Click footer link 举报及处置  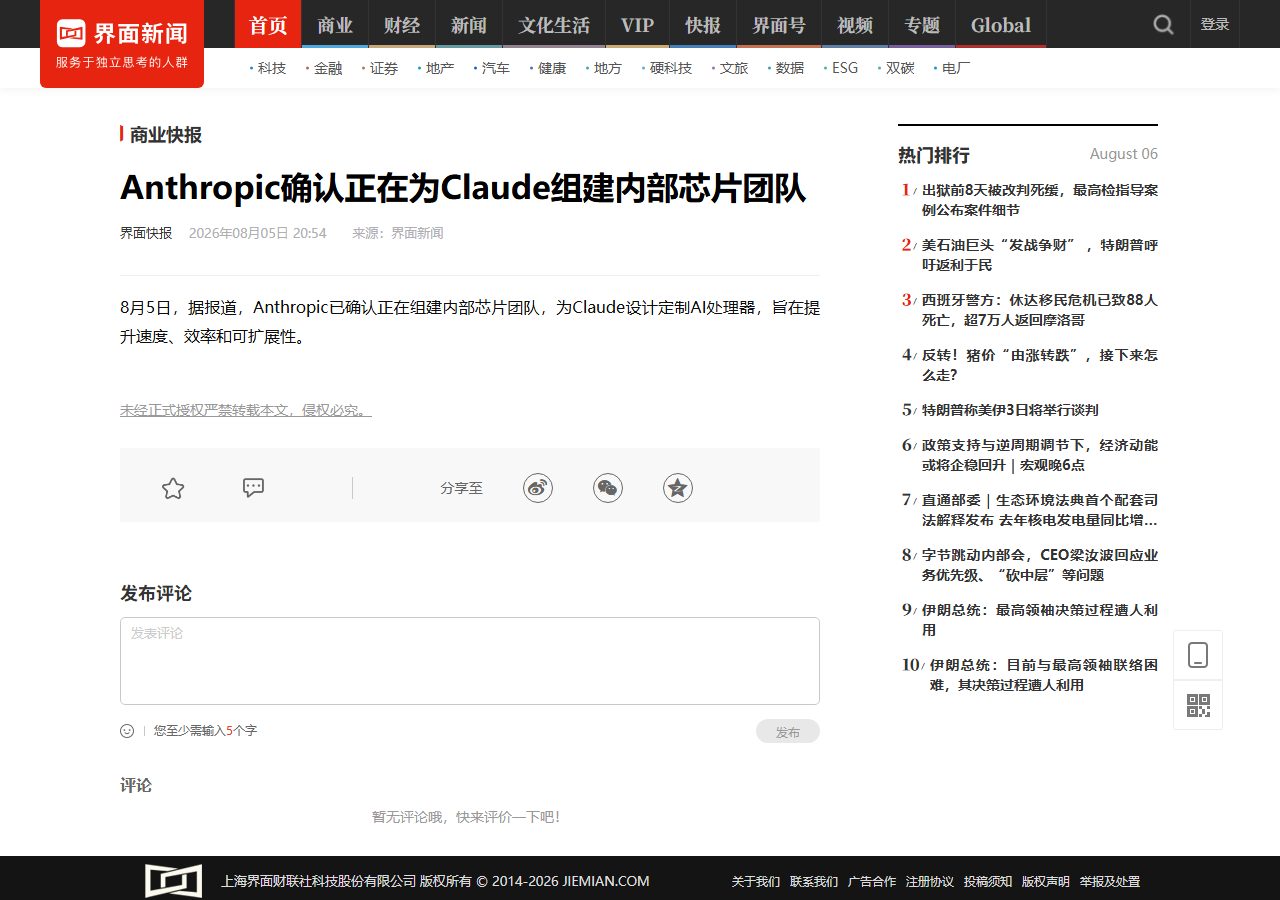1110,882
